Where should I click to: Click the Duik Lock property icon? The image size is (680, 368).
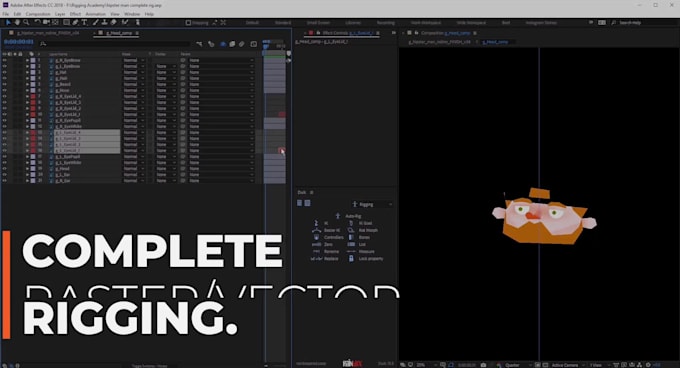351,258
